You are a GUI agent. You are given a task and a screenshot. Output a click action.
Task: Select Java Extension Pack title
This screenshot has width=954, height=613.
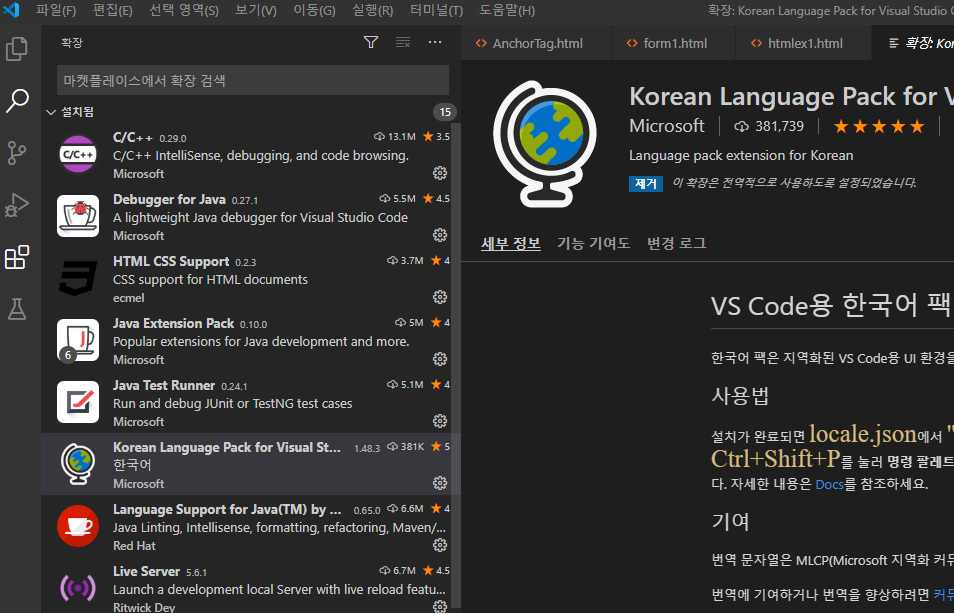tap(173, 324)
